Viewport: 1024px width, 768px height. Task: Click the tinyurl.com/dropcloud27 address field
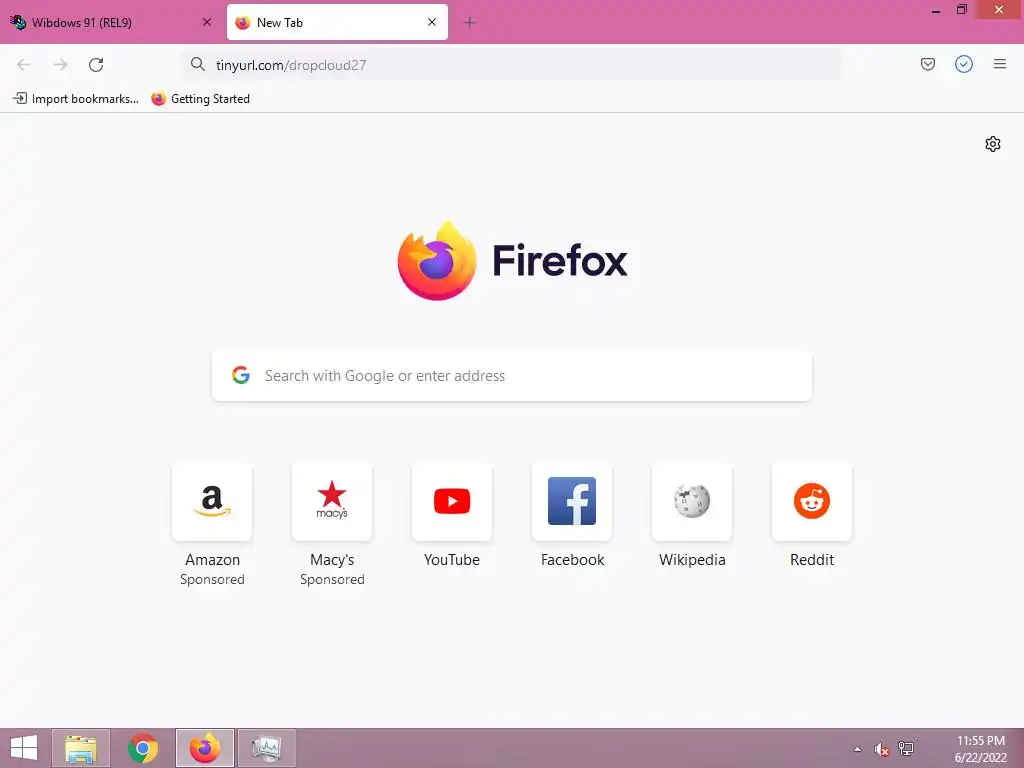tap(511, 65)
